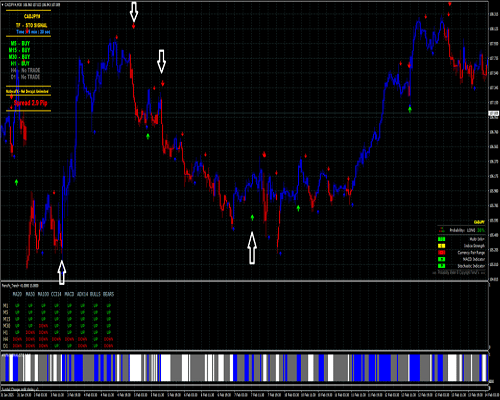Click green MACD Indicator status box
This screenshot has width=500, height=400.
click(441, 259)
